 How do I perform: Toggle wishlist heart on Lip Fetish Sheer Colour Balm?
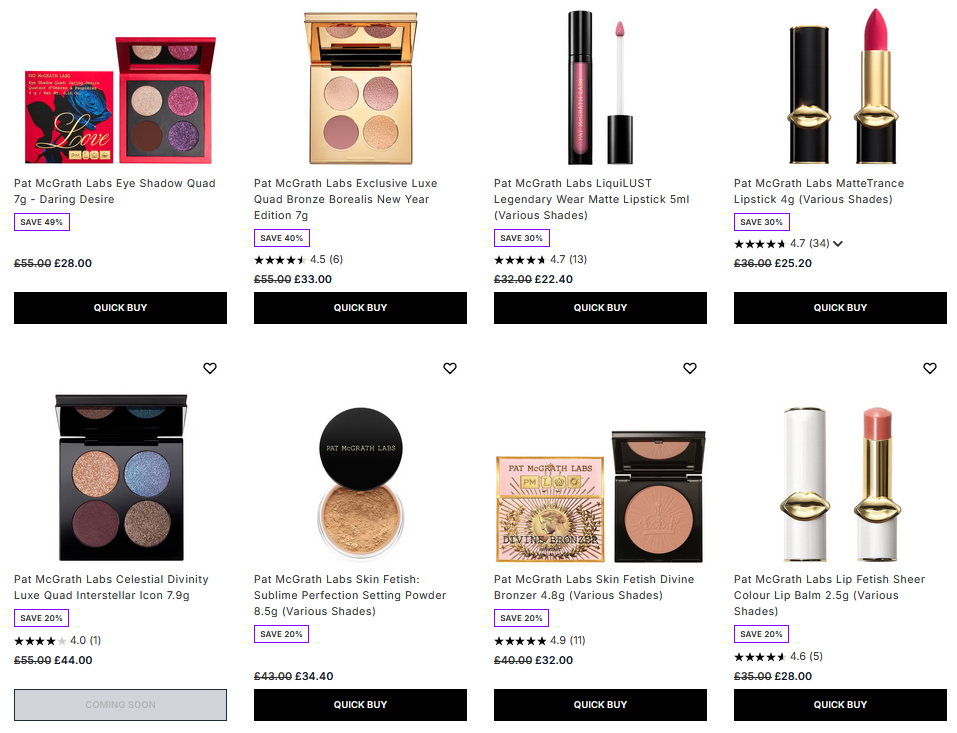coord(930,368)
